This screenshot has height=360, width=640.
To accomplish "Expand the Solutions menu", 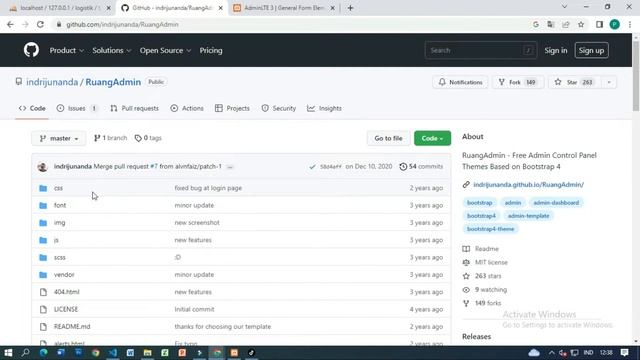I will 111,51.
